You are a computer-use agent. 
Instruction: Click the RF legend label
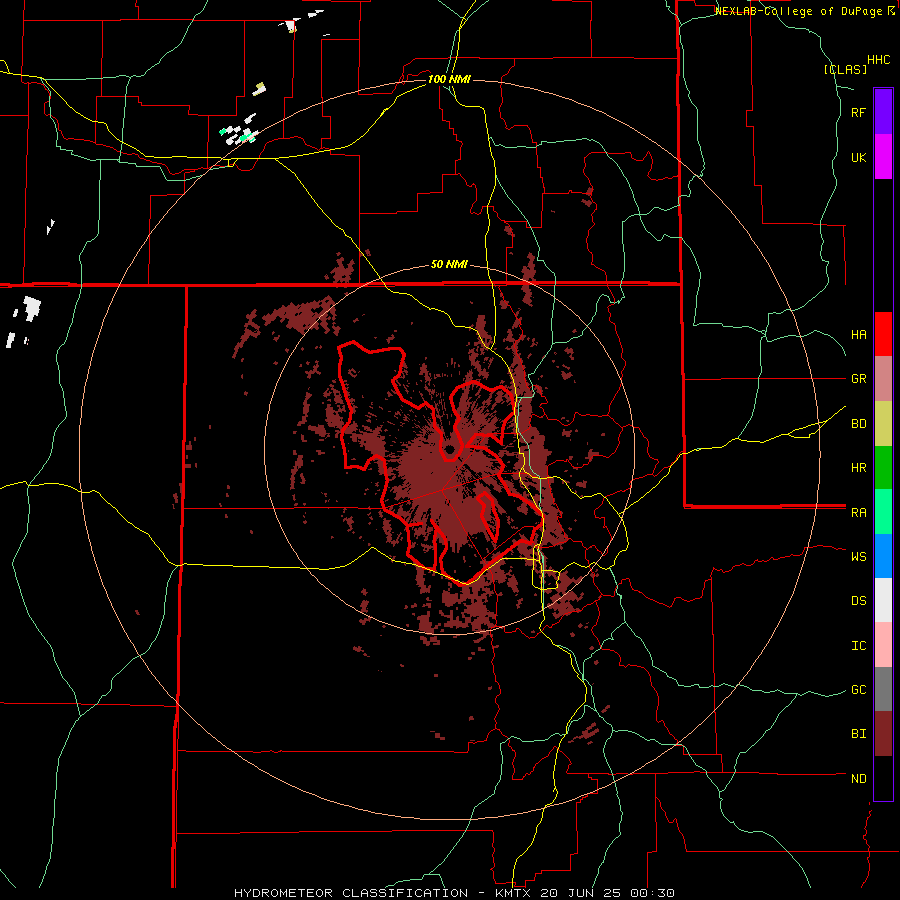coord(859,112)
